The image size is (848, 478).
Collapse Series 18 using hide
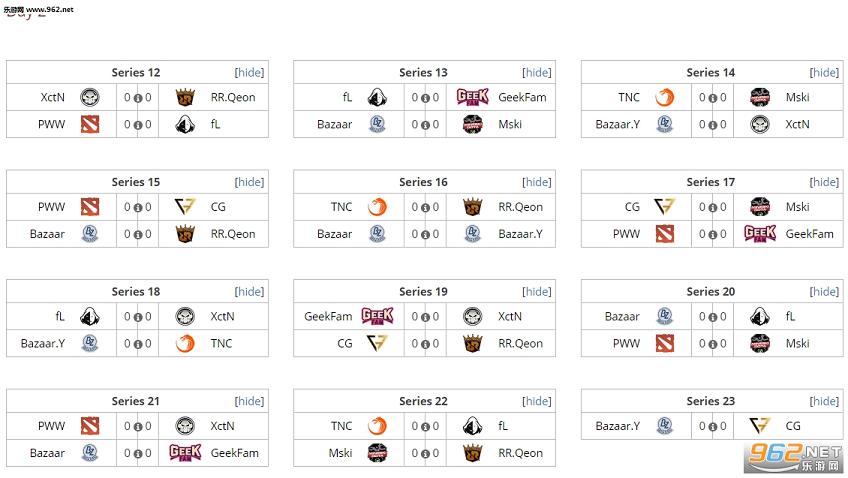pyautogui.click(x=250, y=291)
